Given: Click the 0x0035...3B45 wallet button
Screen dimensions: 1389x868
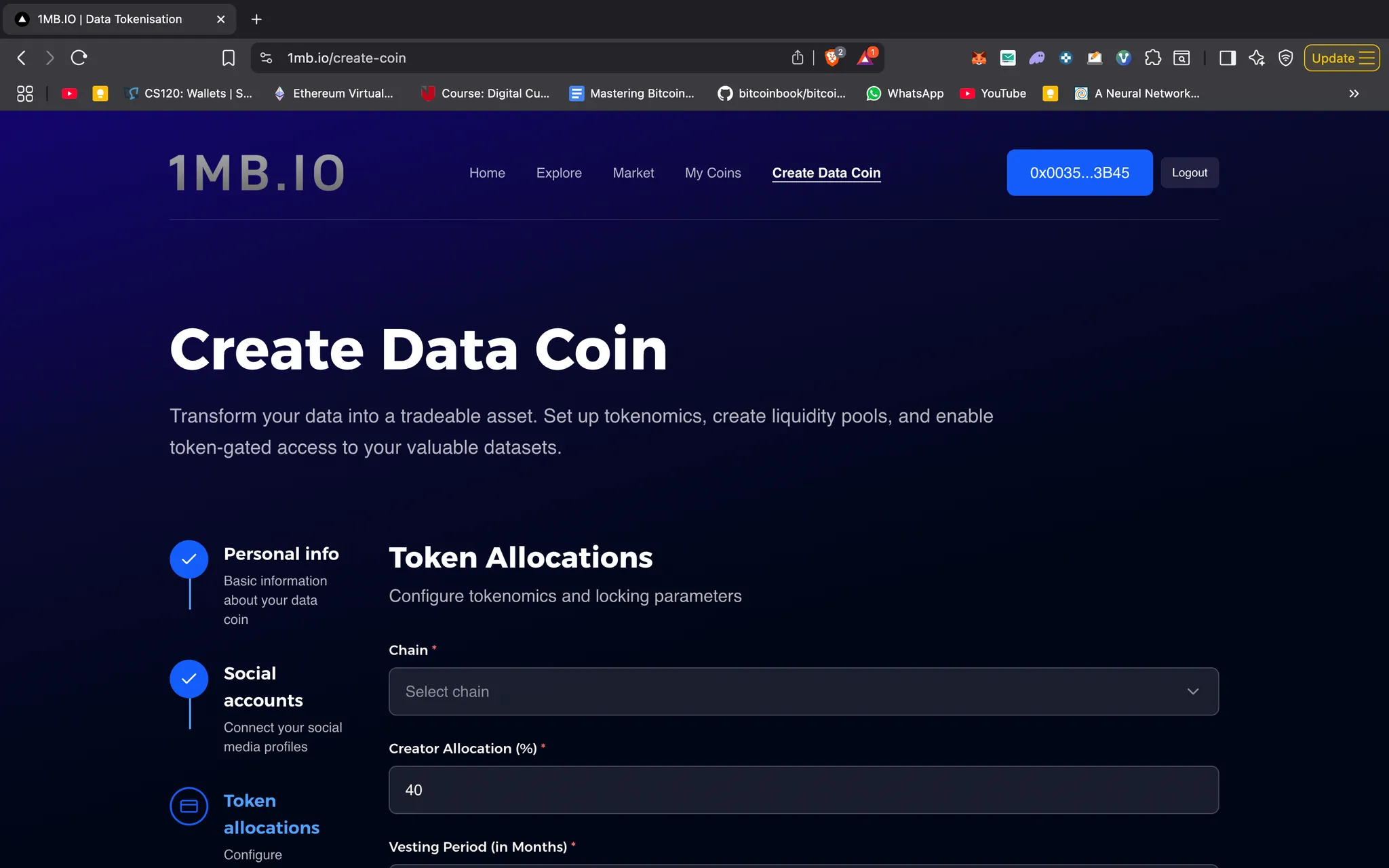Looking at the screenshot, I should click(x=1079, y=173).
